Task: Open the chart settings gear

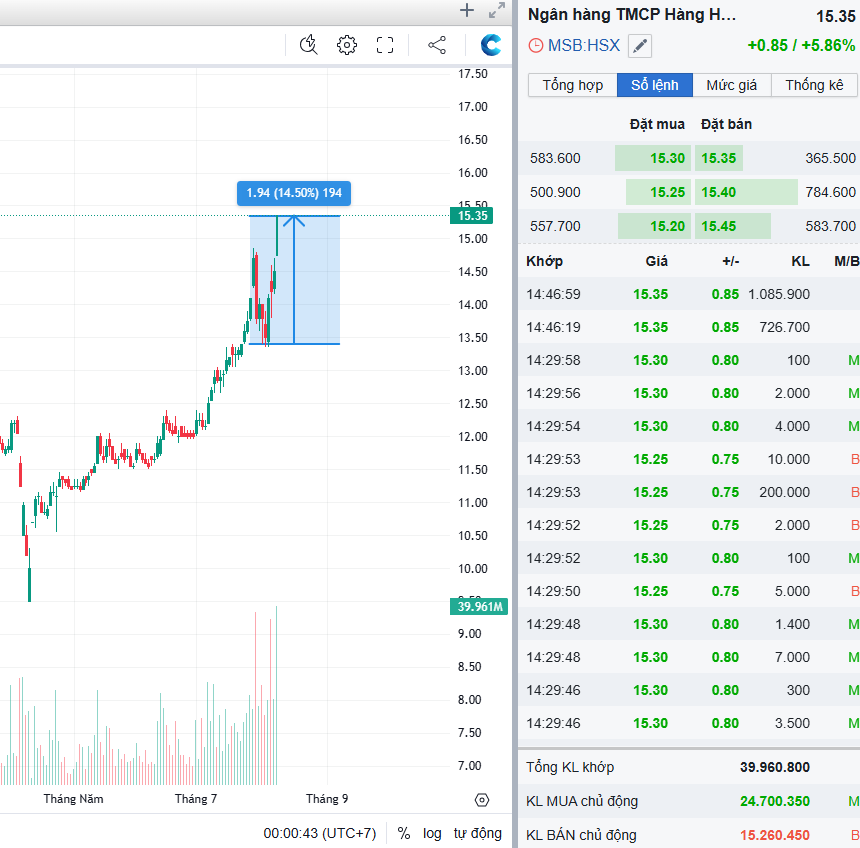Action: pos(347,45)
